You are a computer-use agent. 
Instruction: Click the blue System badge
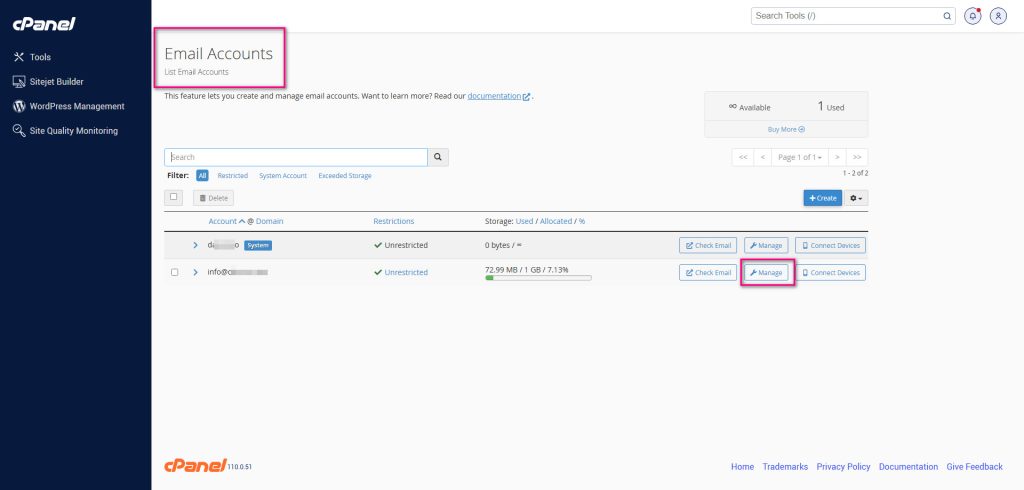tap(258, 246)
